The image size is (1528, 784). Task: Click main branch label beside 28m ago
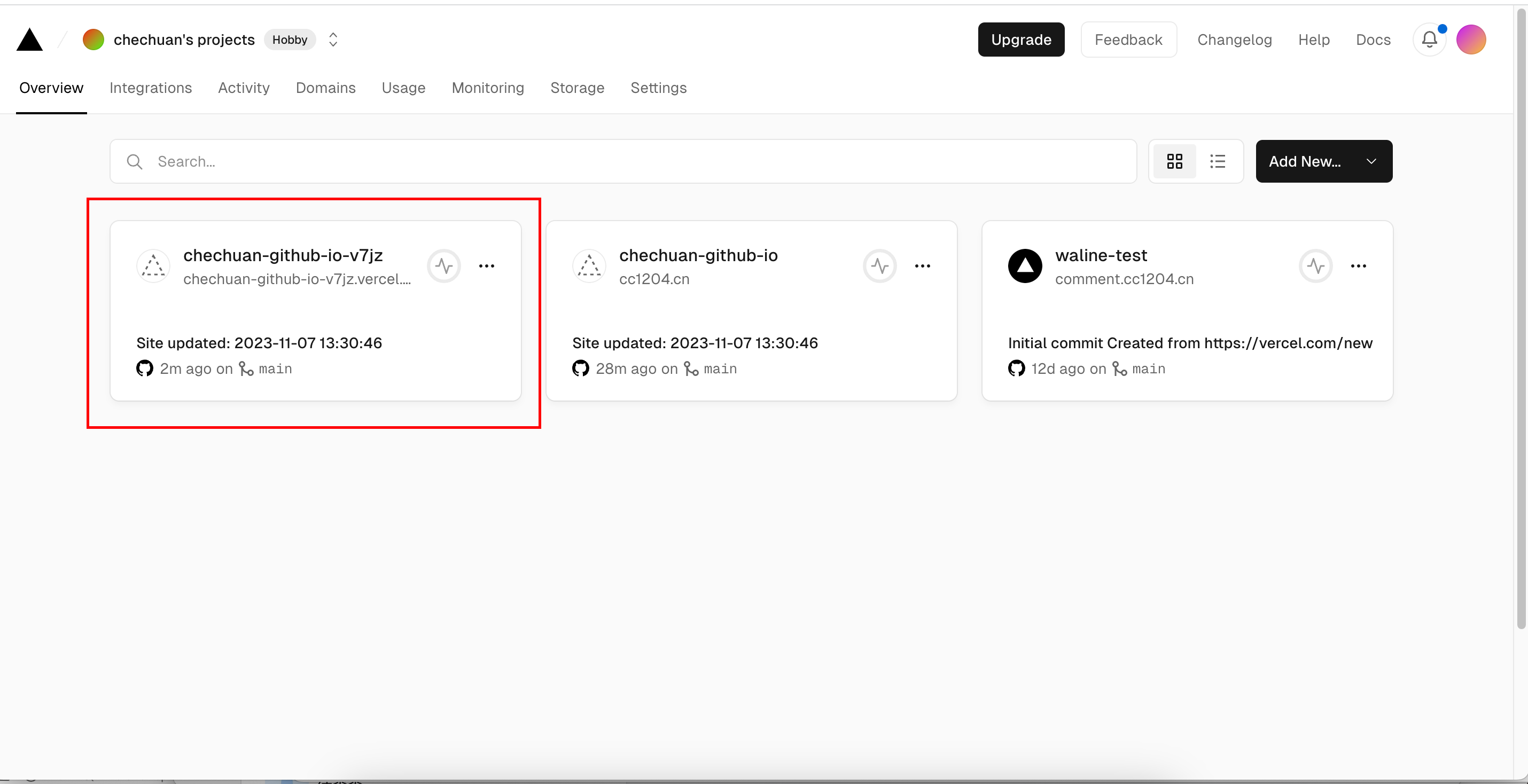(720, 369)
